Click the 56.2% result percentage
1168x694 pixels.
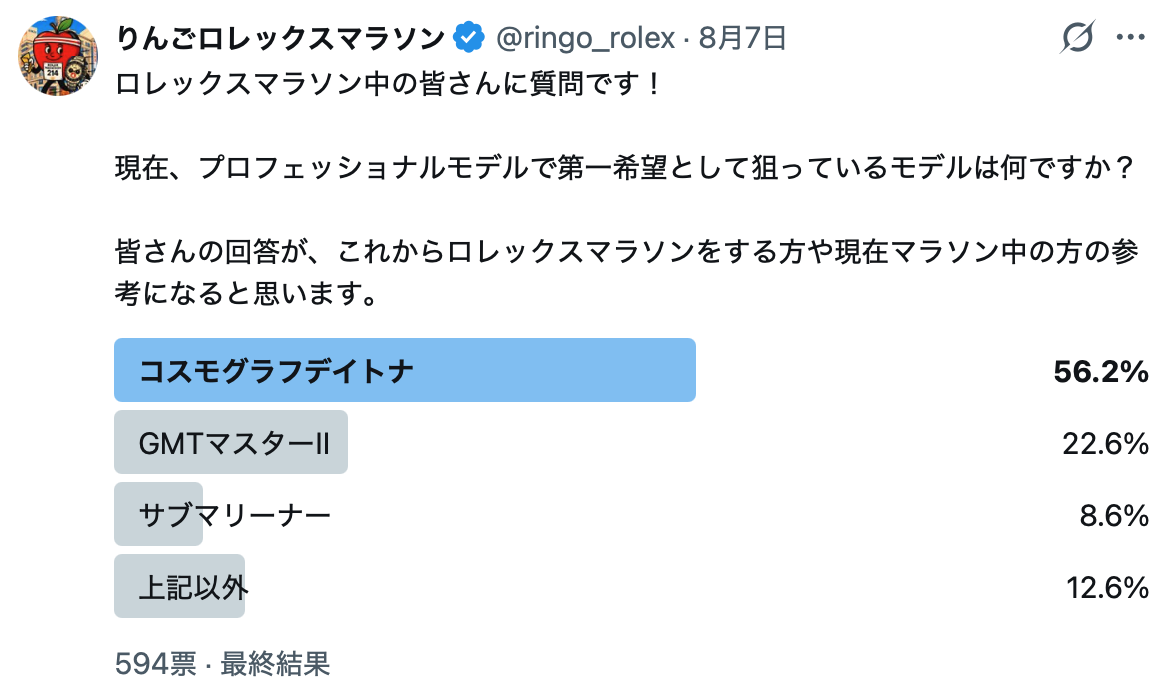[x=1101, y=371]
